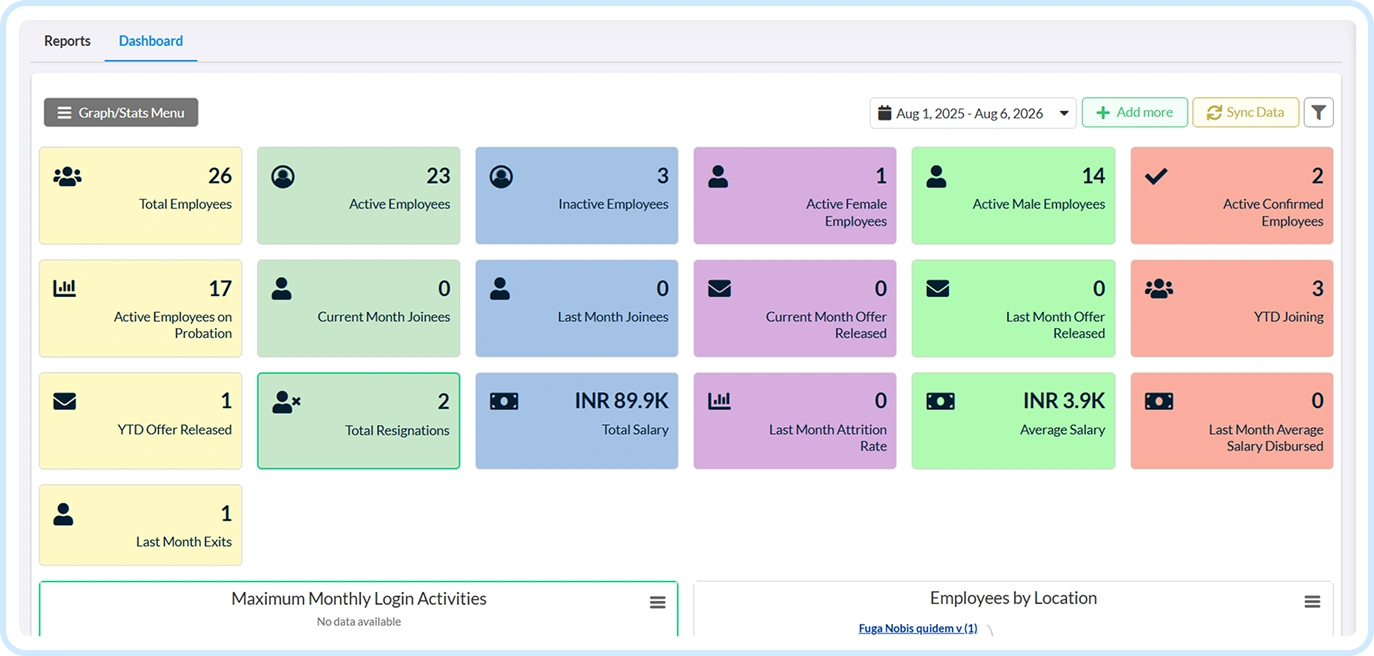Switch to the Reports tab
This screenshot has width=1374, height=656.
click(67, 41)
